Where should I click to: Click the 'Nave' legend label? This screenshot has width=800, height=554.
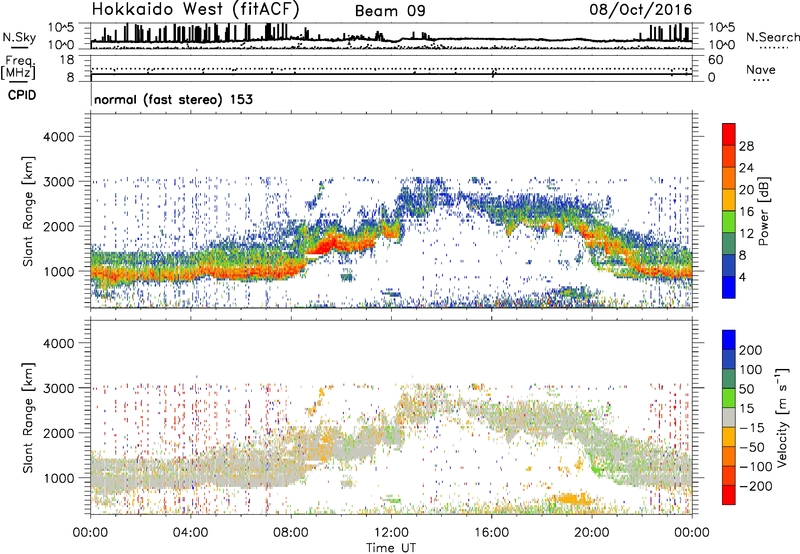(x=761, y=70)
